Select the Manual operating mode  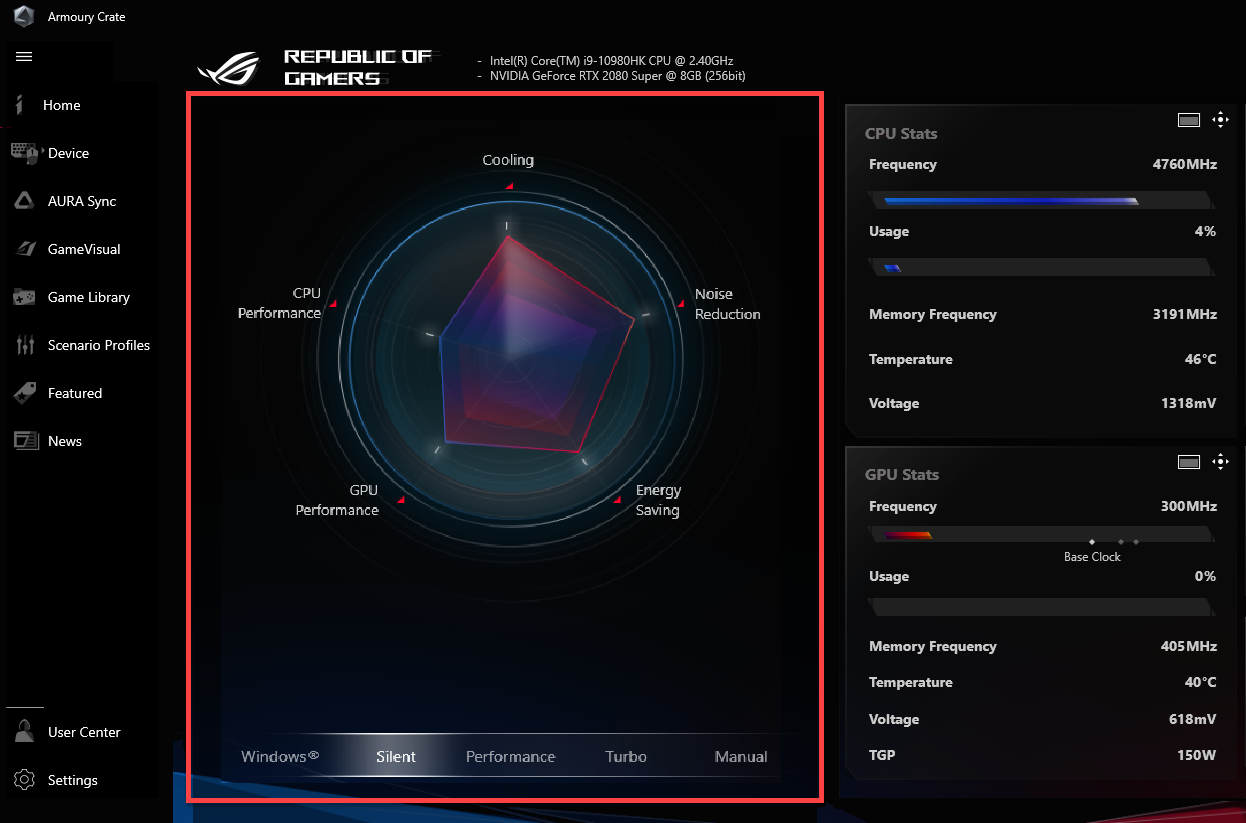coord(741,757)
